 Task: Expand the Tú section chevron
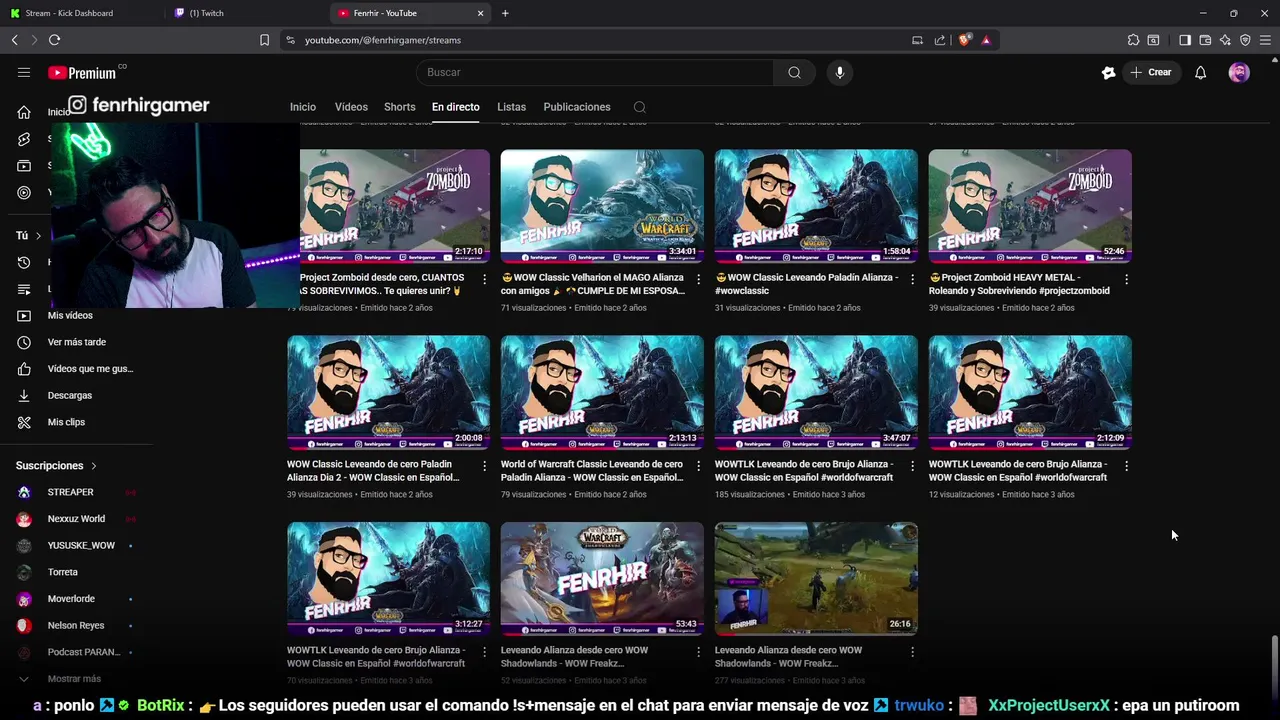click(38, 236)
